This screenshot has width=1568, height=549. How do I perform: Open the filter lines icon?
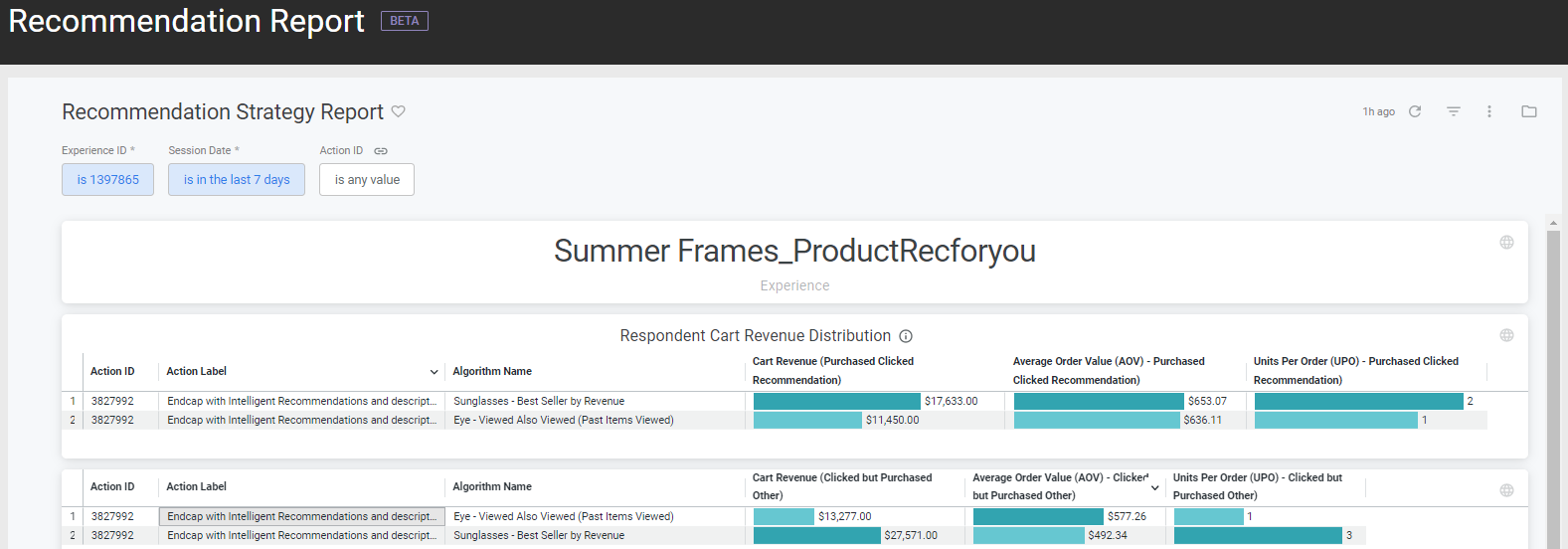[x=1453, y=111]
